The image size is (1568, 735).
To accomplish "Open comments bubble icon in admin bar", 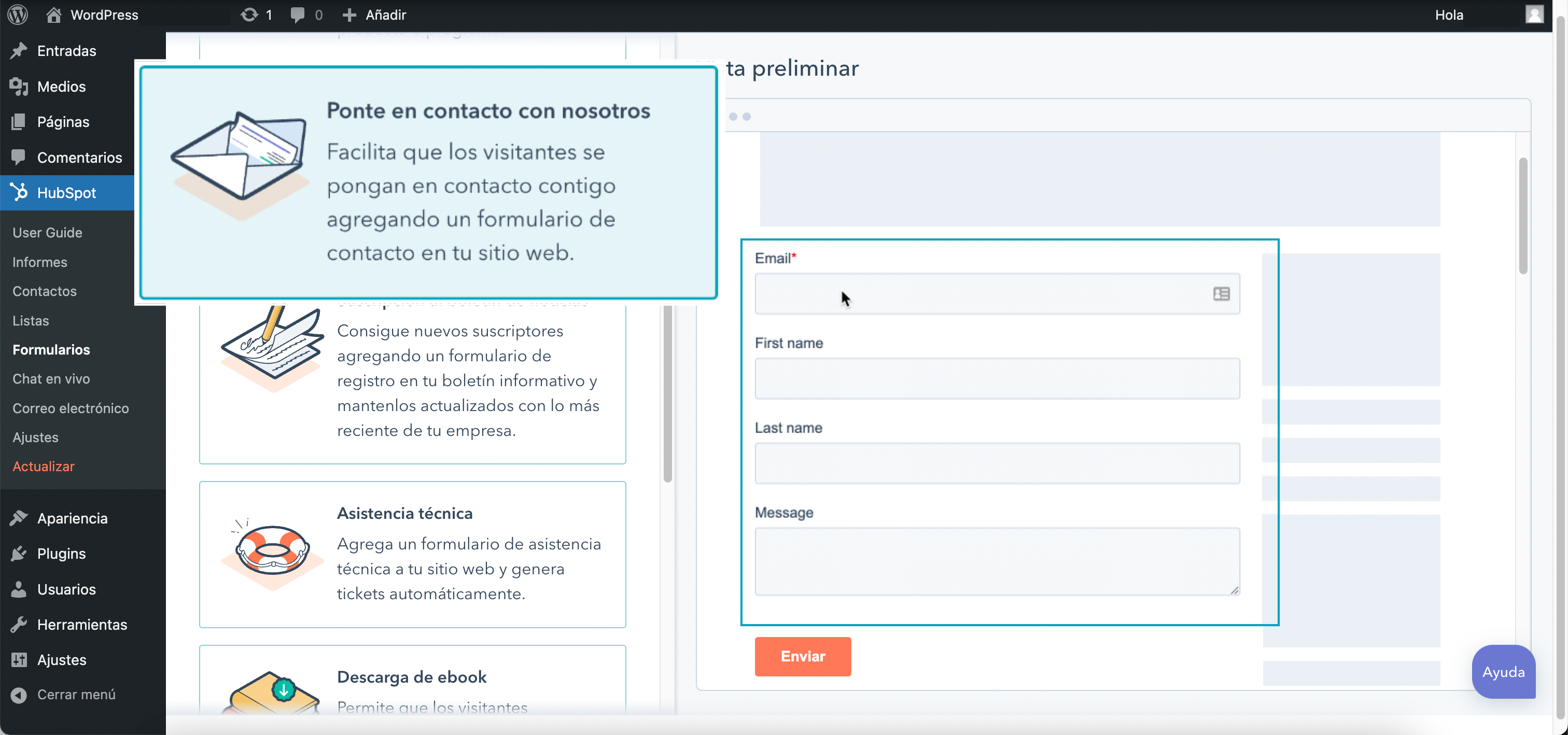I will 298,15.
